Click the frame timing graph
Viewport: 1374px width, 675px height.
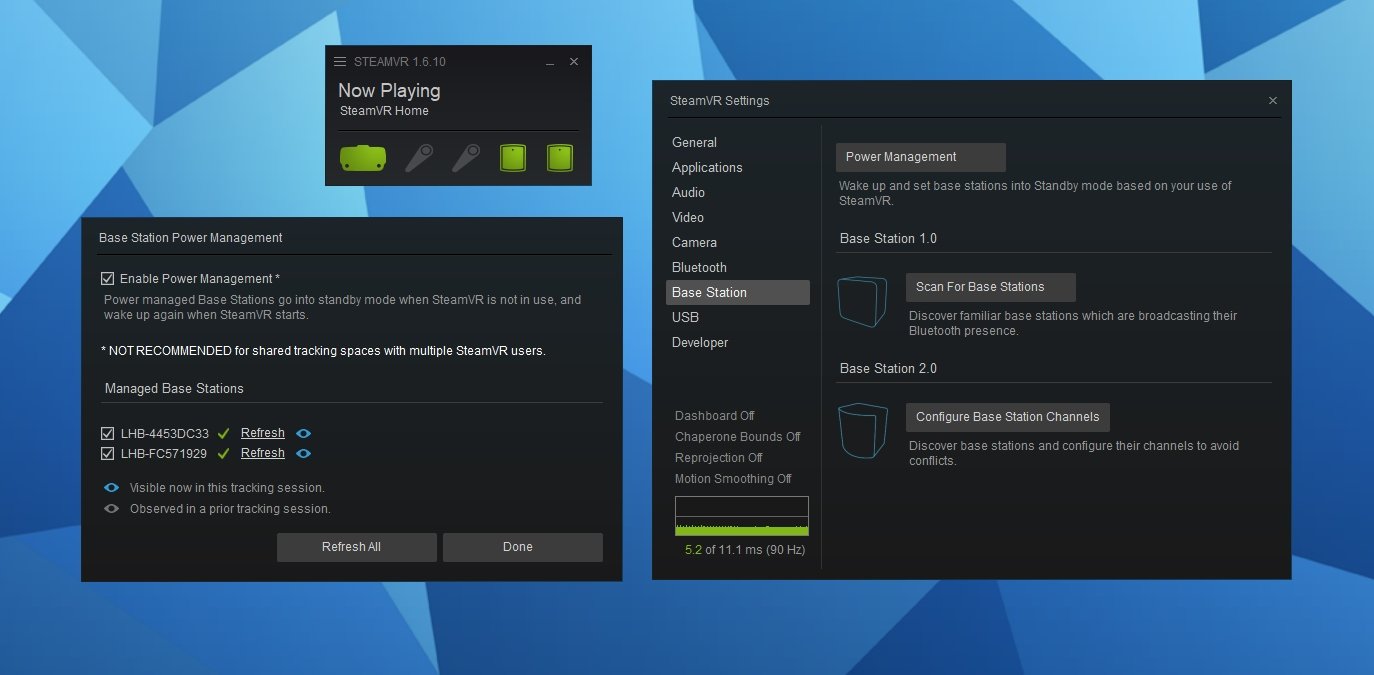click(x=742, y=516)
